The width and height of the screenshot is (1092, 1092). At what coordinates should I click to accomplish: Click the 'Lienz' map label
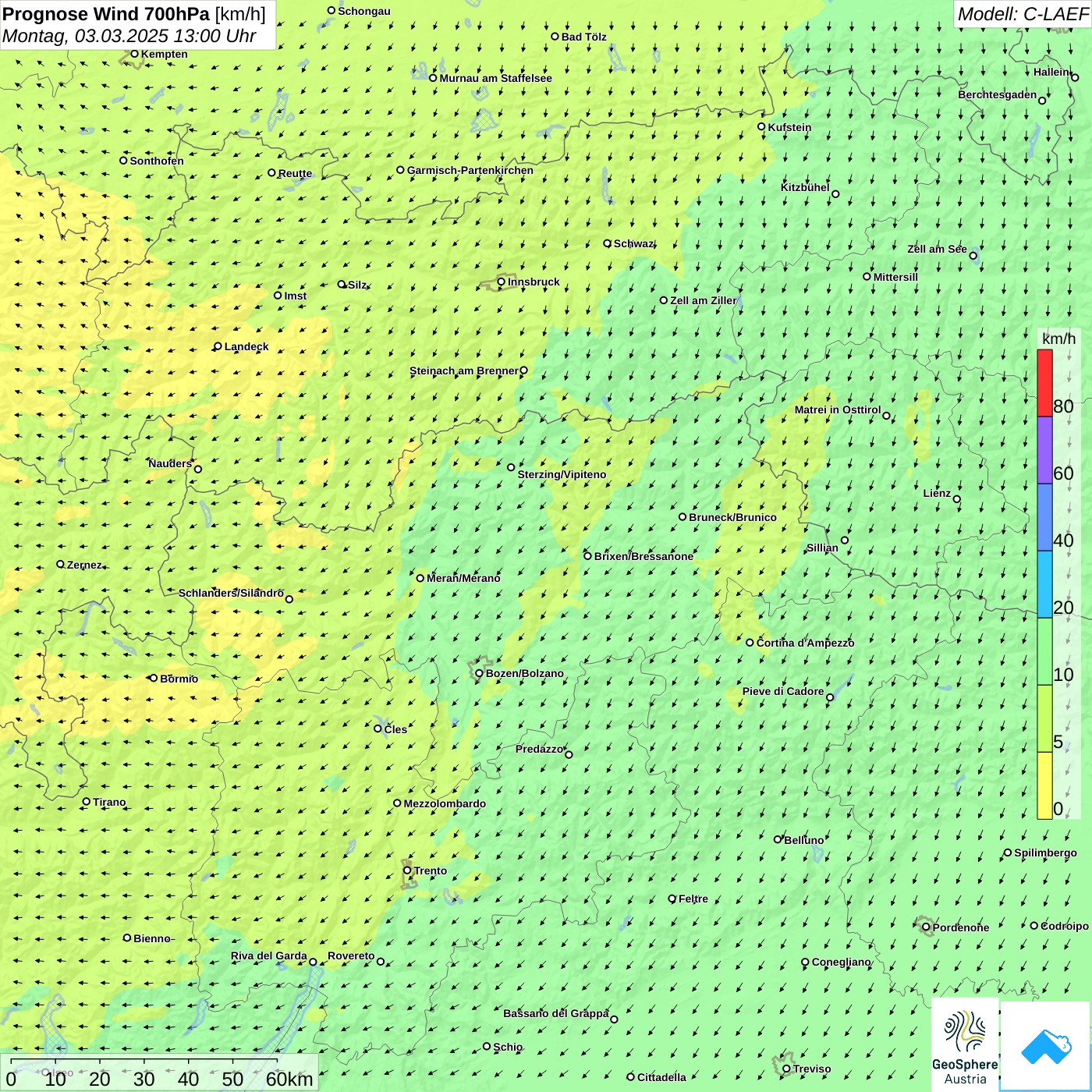point(937,493)
